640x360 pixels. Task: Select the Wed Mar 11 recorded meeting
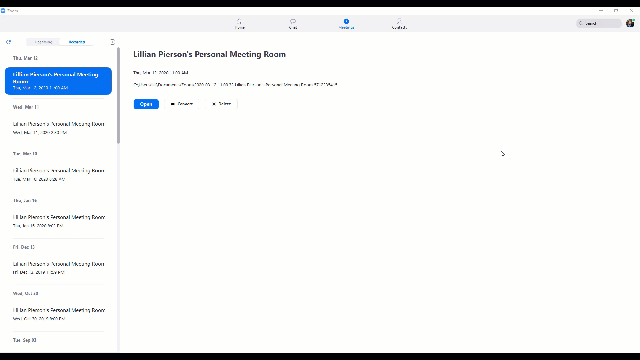tap(58, 128)
